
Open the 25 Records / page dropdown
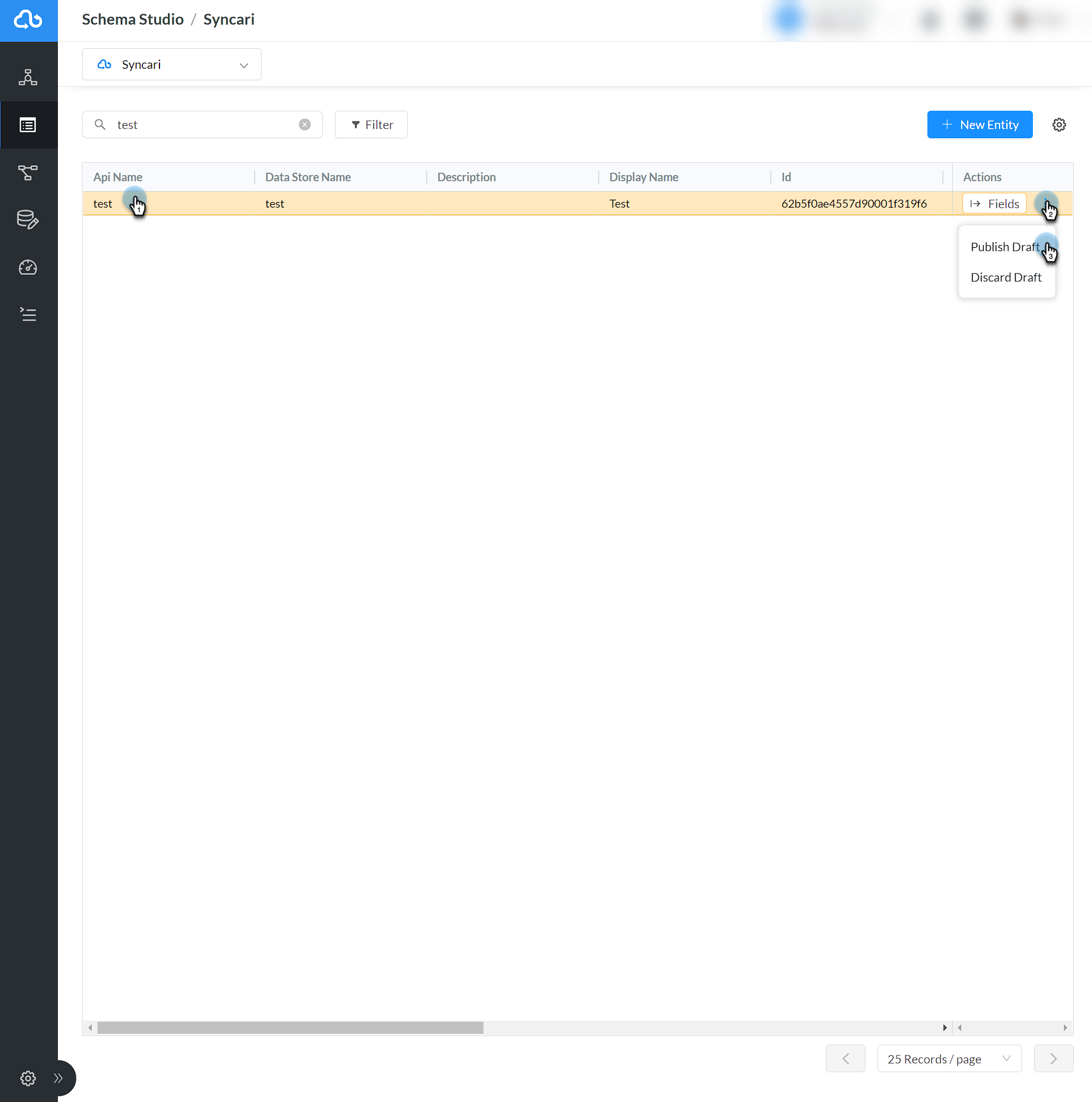click(x=950, y=1059)
